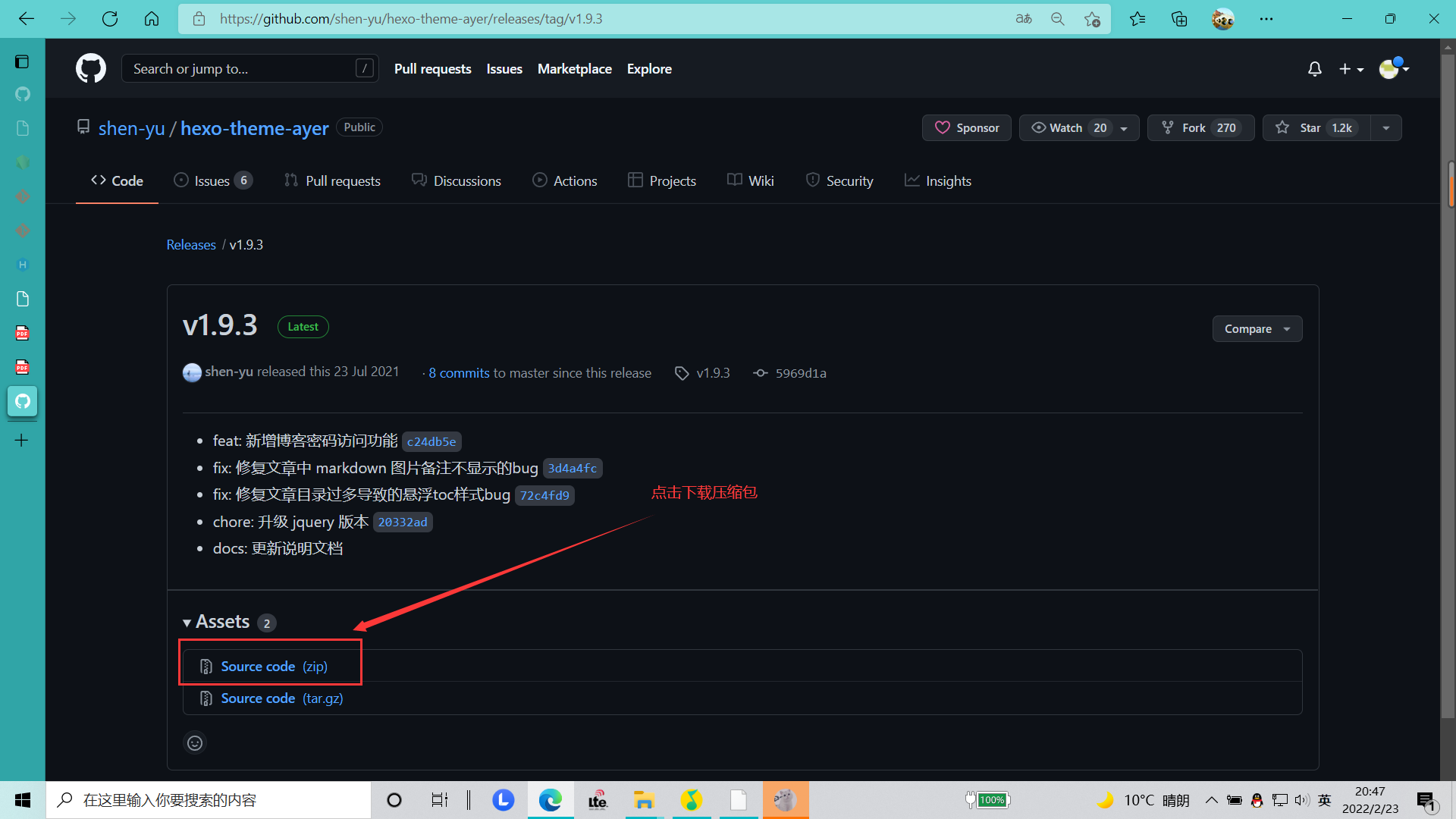Click the browser address bar URL

coord(411,19)
